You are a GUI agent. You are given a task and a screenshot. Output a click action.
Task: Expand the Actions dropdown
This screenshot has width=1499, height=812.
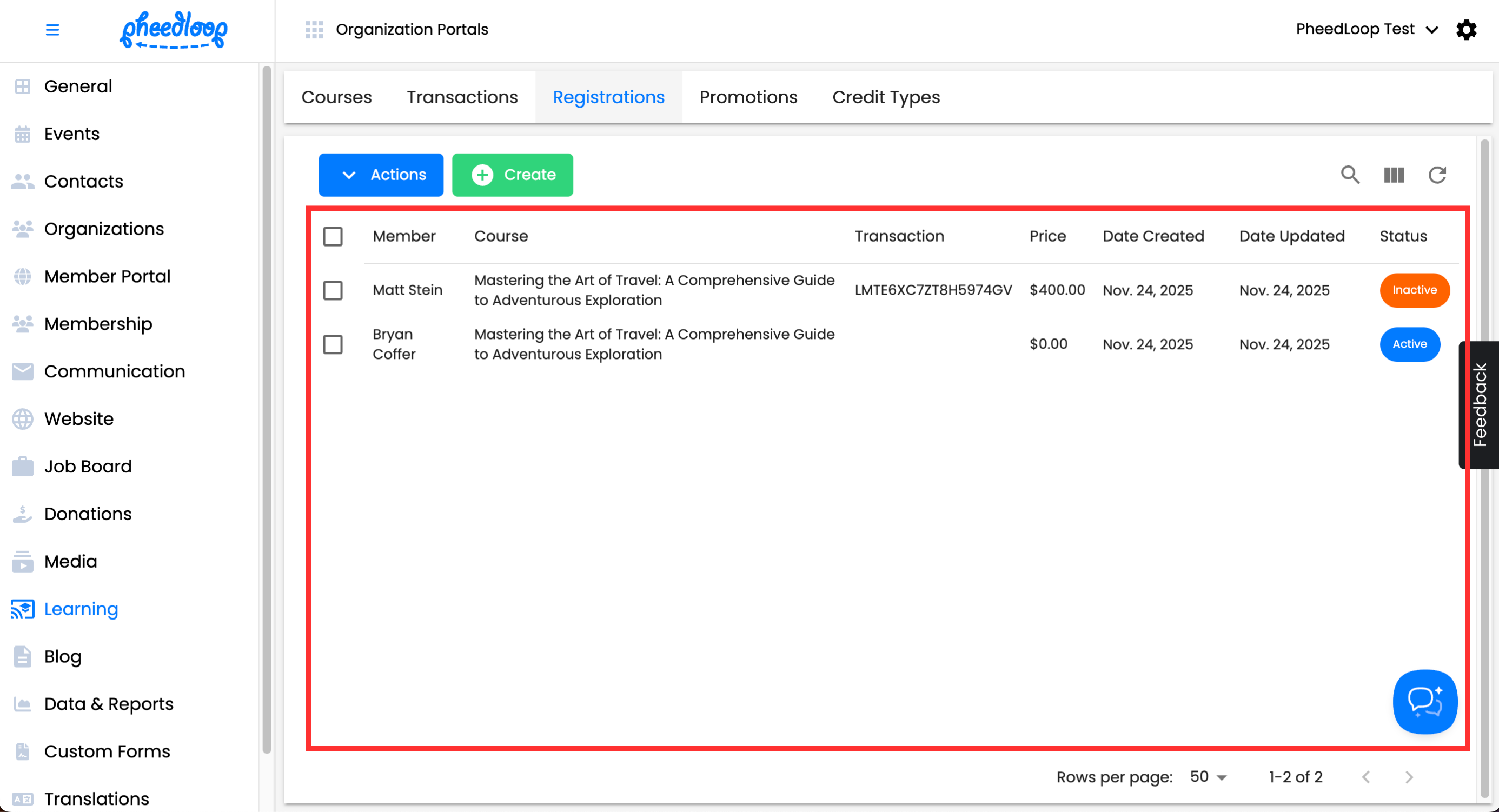(381, 175)
